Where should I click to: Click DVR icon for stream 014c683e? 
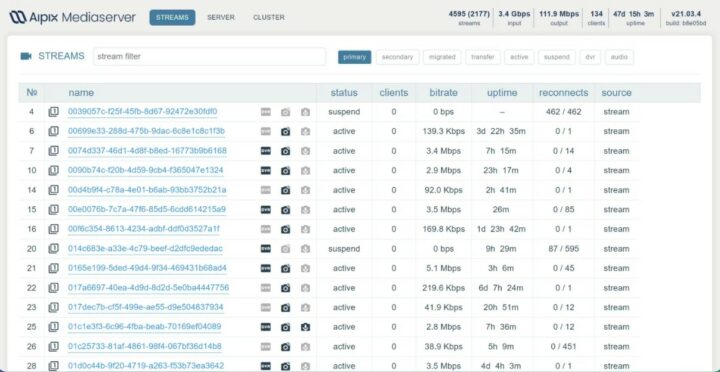tap(266, 248)
